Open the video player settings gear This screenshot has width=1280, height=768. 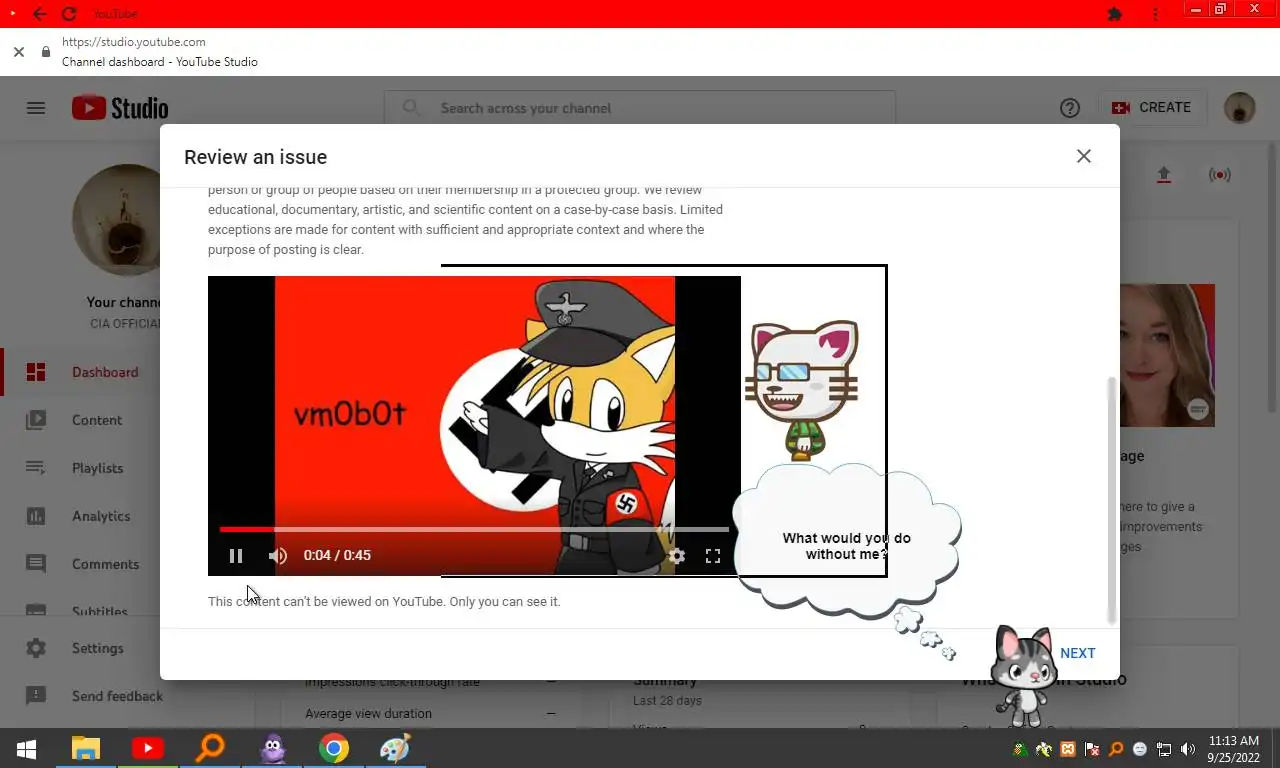[677, 556]
